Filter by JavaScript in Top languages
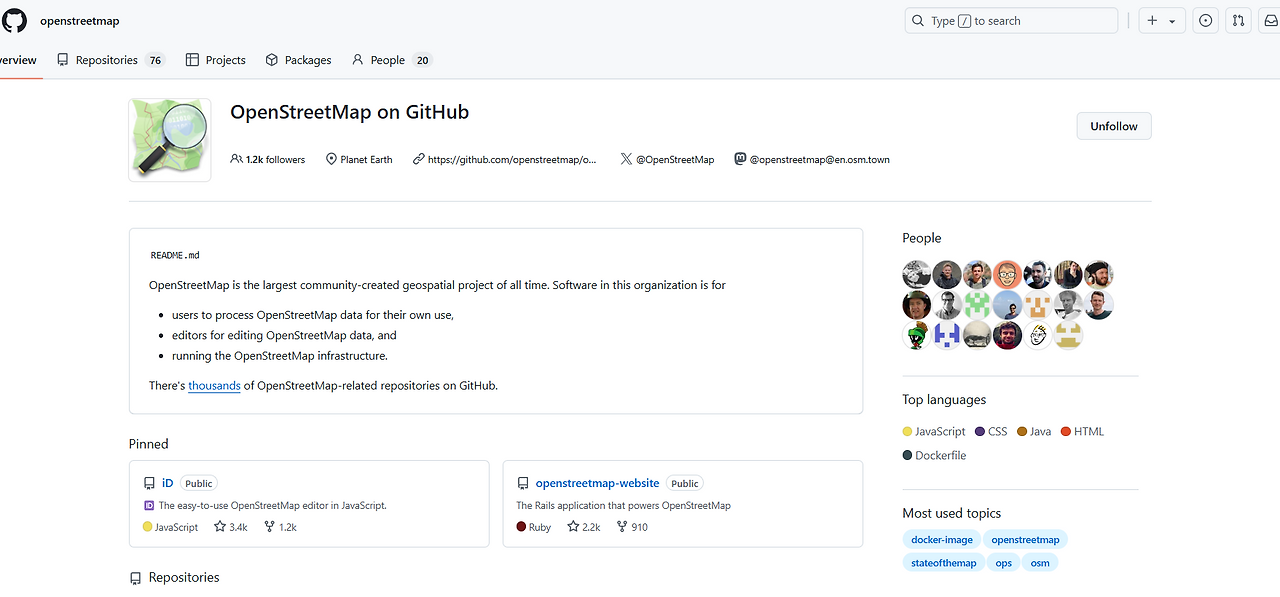The width and height of the screenshot is (1280, 597). 934,431
